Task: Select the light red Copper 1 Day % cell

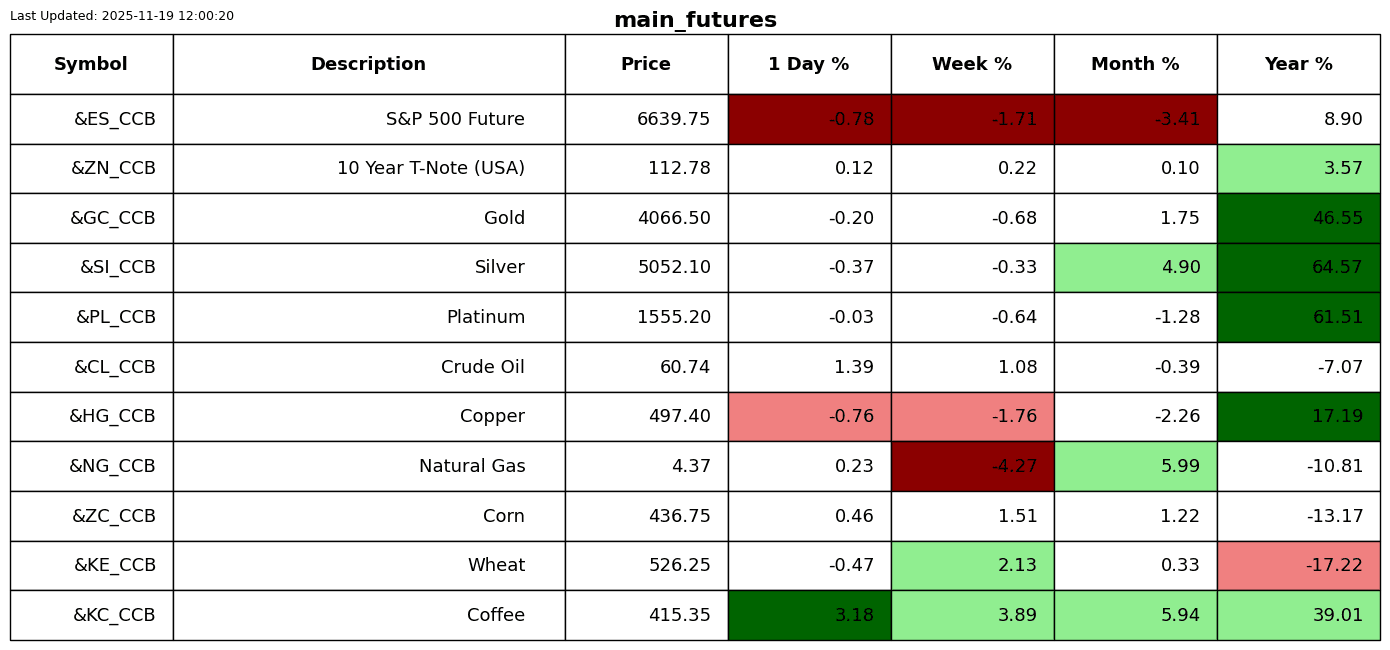Action: (809, 417)
